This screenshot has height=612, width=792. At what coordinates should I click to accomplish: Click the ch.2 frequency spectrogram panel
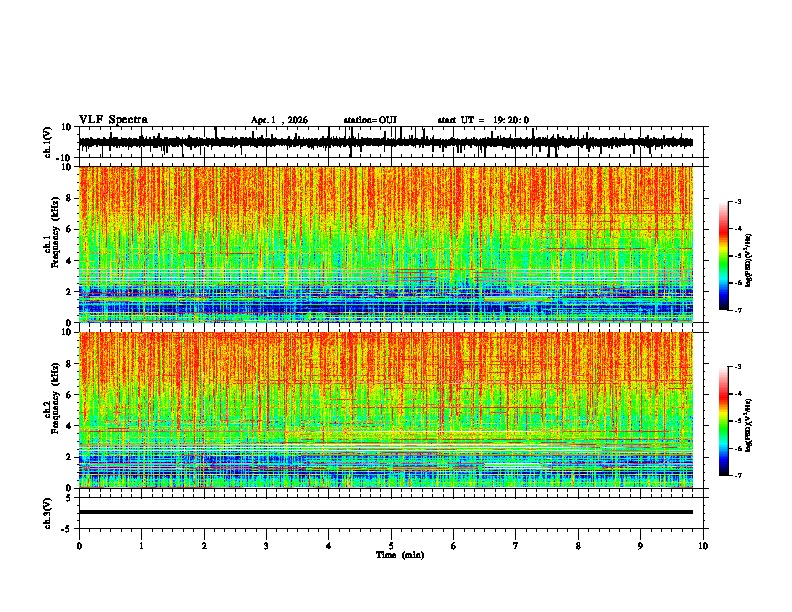pos(386,410)
